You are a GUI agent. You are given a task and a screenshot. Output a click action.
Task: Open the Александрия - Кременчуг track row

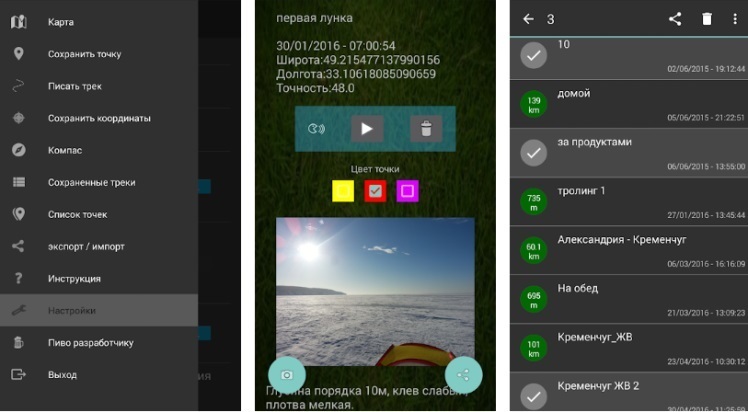pyautogui.click(x=629, y=251)
